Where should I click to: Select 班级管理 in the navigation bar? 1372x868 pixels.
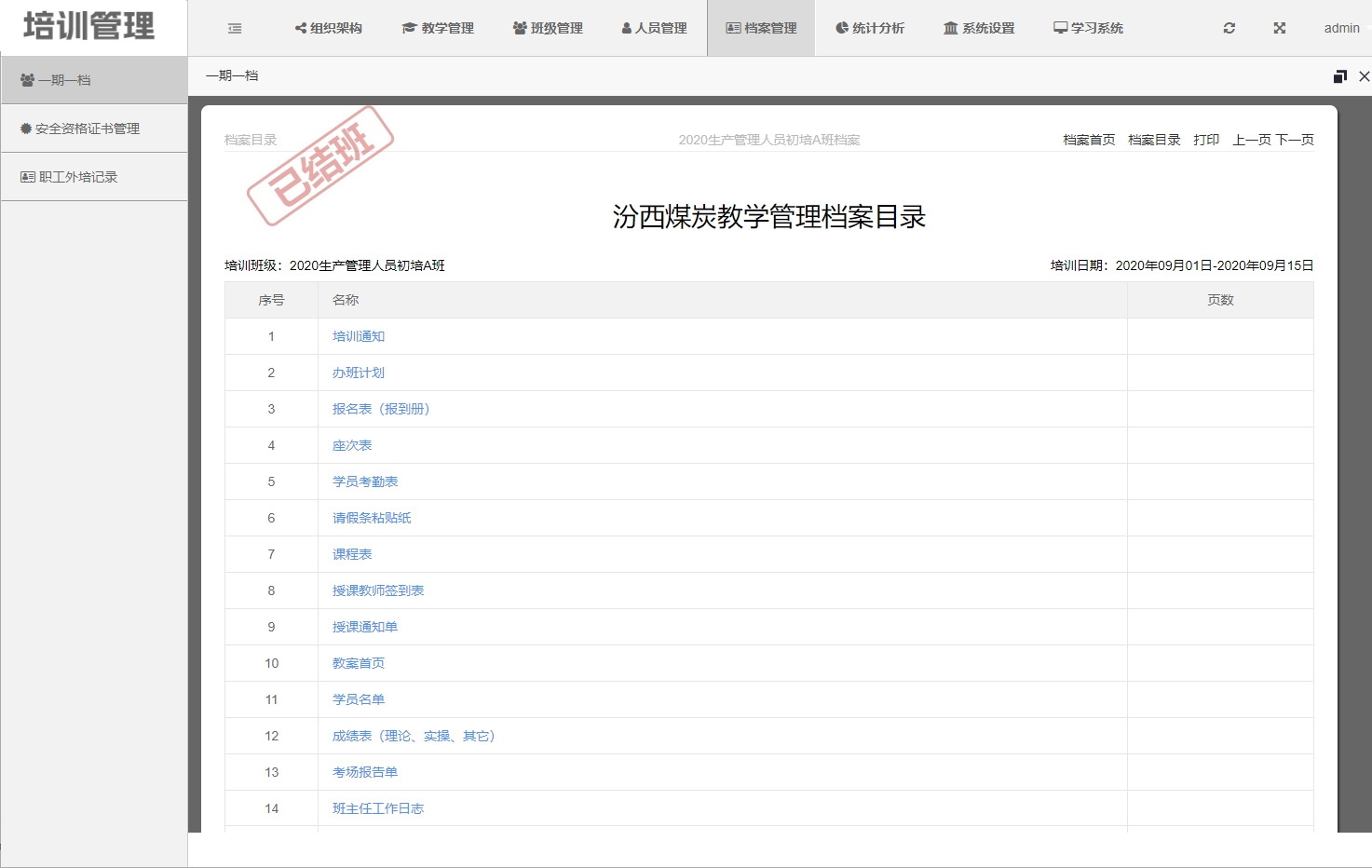pos(548,28)
